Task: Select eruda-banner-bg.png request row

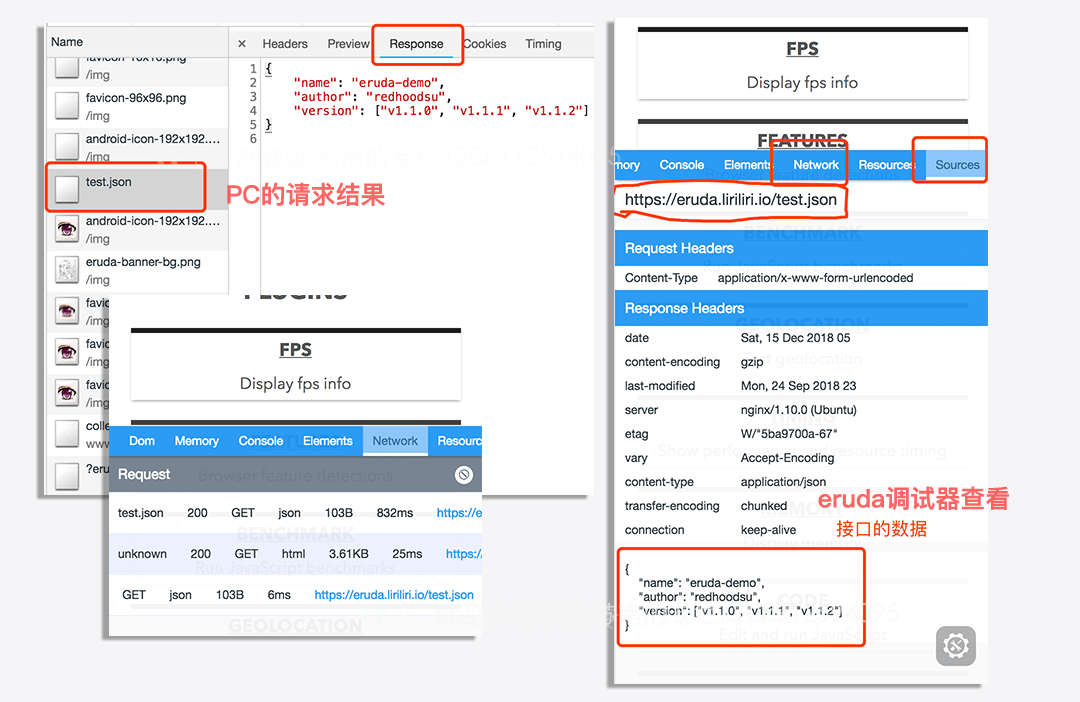Action: tap(138, 270)
